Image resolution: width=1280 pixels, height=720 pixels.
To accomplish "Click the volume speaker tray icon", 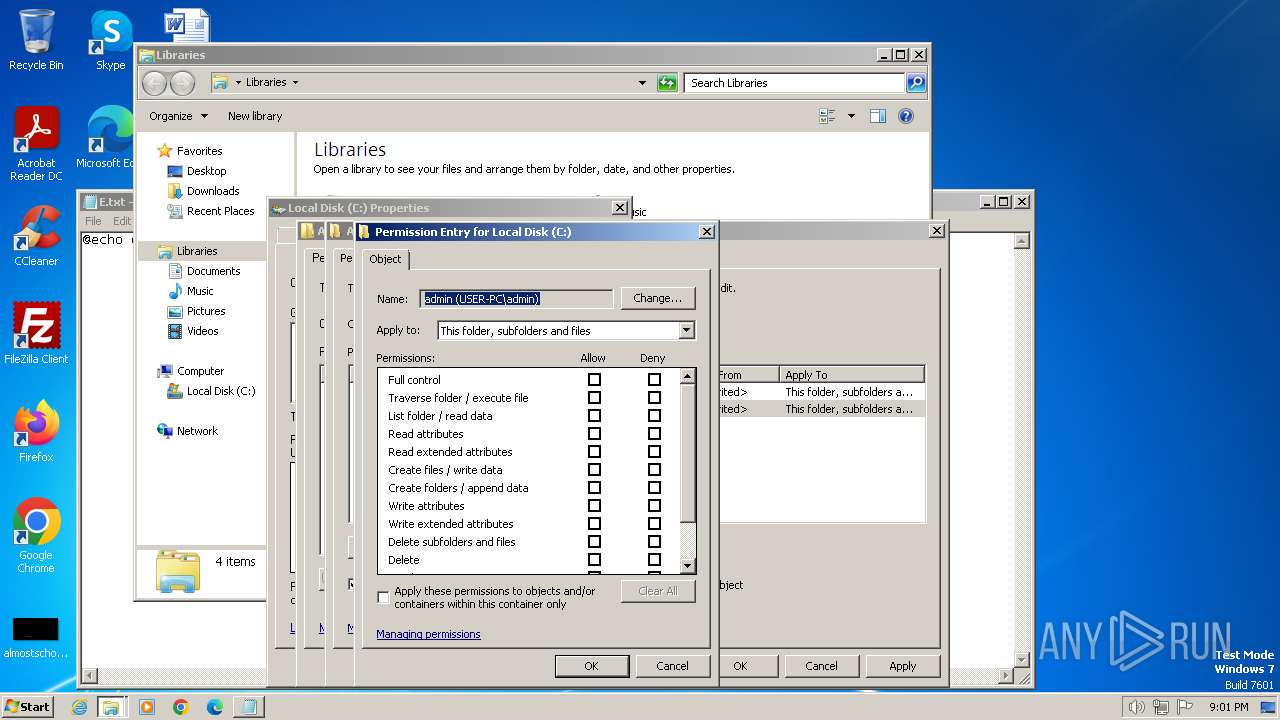I will coord(1136,707).
